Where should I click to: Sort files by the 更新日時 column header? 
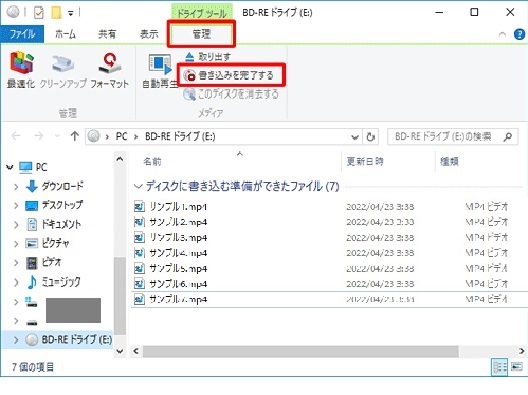pyautogui.click(x=365, y=162)
